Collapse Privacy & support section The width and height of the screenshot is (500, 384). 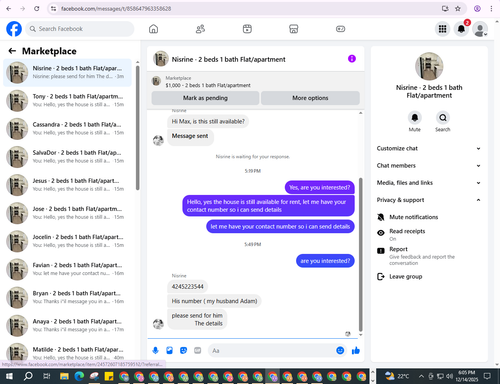point(429,200)
